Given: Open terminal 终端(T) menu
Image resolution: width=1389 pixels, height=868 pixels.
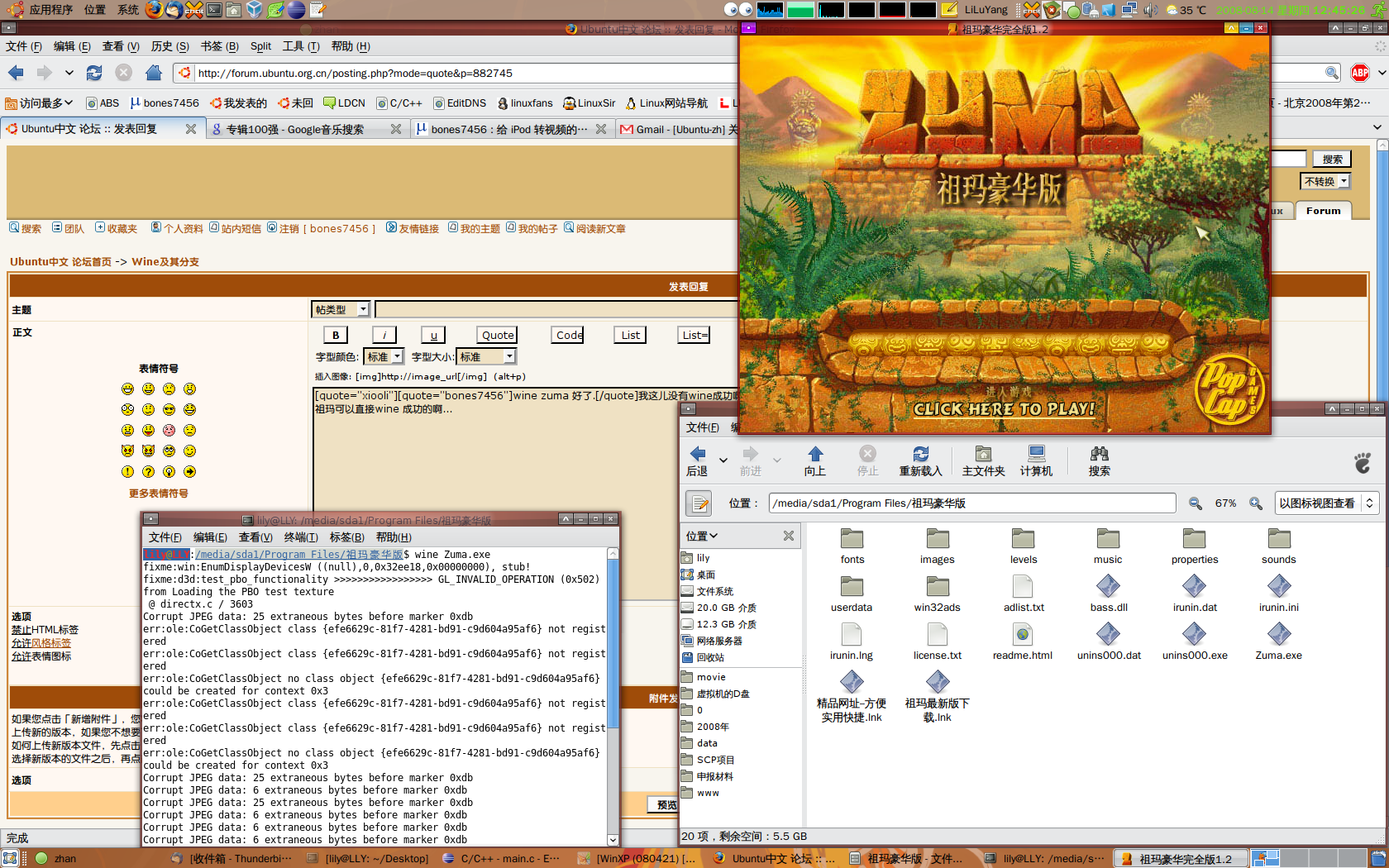Looking at the screenshot, I should (x=301, y=537).
